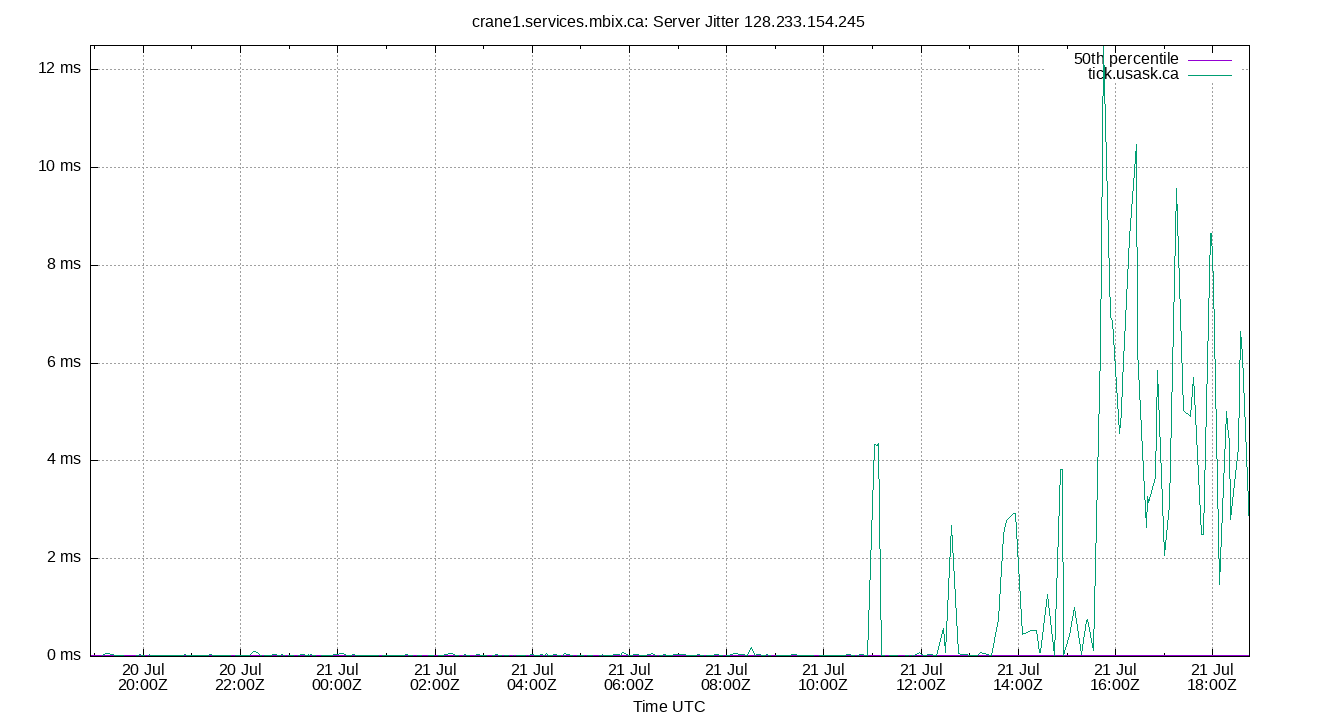Click the 'Time UTC' axis title

pyautogui.click(x=669, y=707)
